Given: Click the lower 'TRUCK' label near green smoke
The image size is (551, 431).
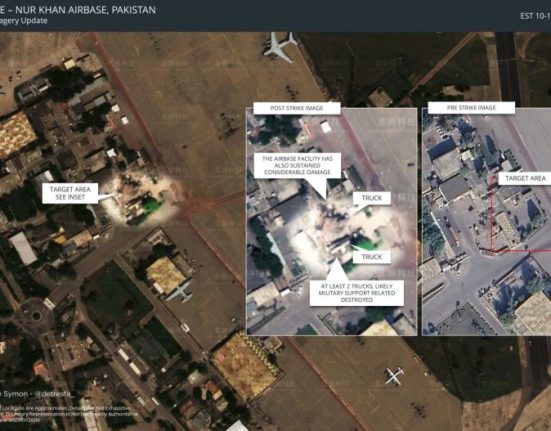Looking at the screenshot, I should 372,257.
